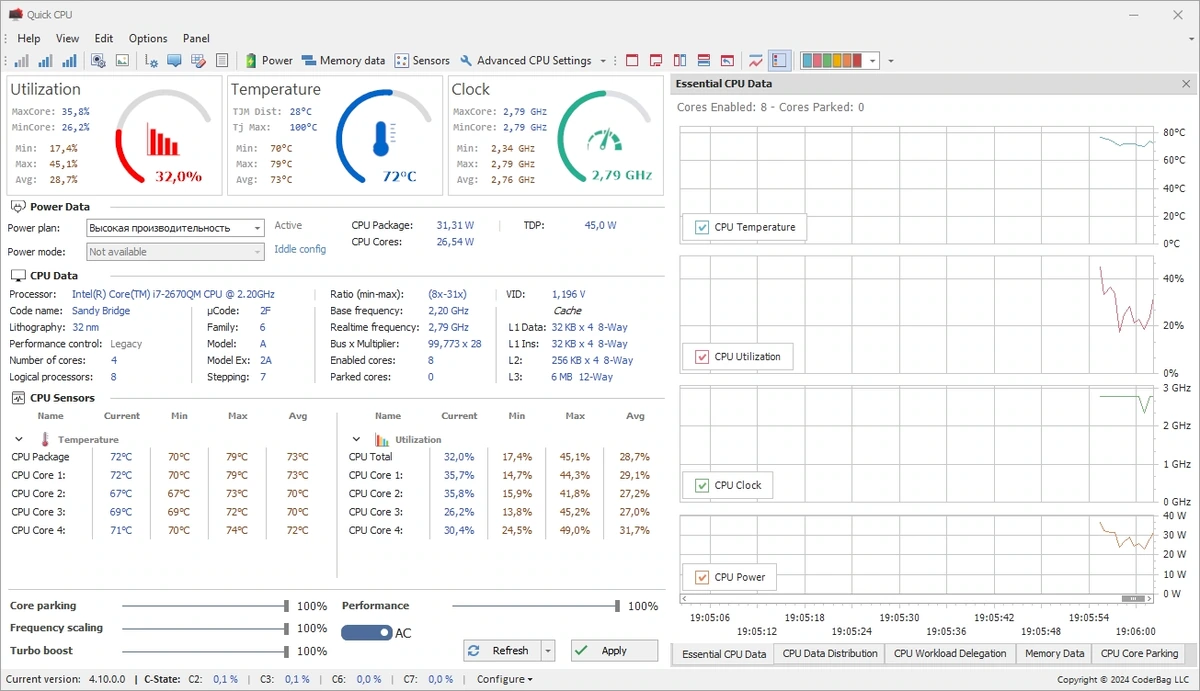The width and height of the screenshot is (1200, 691).
Task: Click the screen-with-gear toolbar icon
Action: tap(99, 61)
